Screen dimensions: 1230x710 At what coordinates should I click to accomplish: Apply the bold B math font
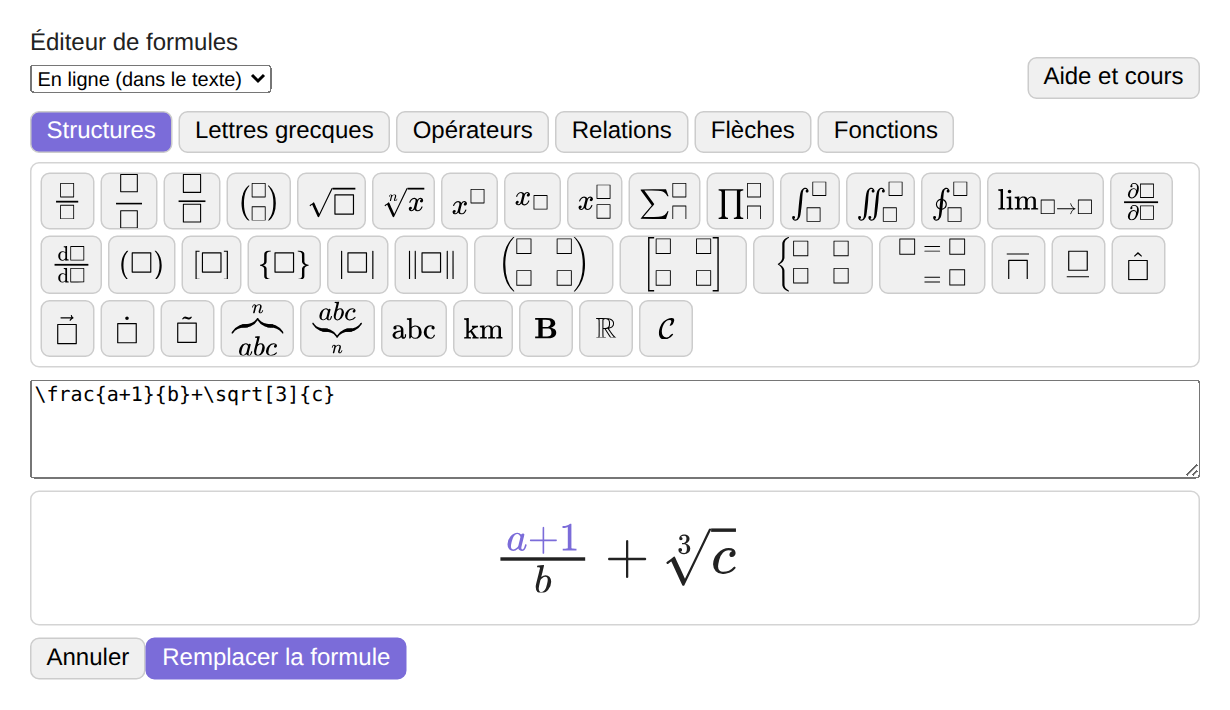pyautogui.click(x=546, y=329)
